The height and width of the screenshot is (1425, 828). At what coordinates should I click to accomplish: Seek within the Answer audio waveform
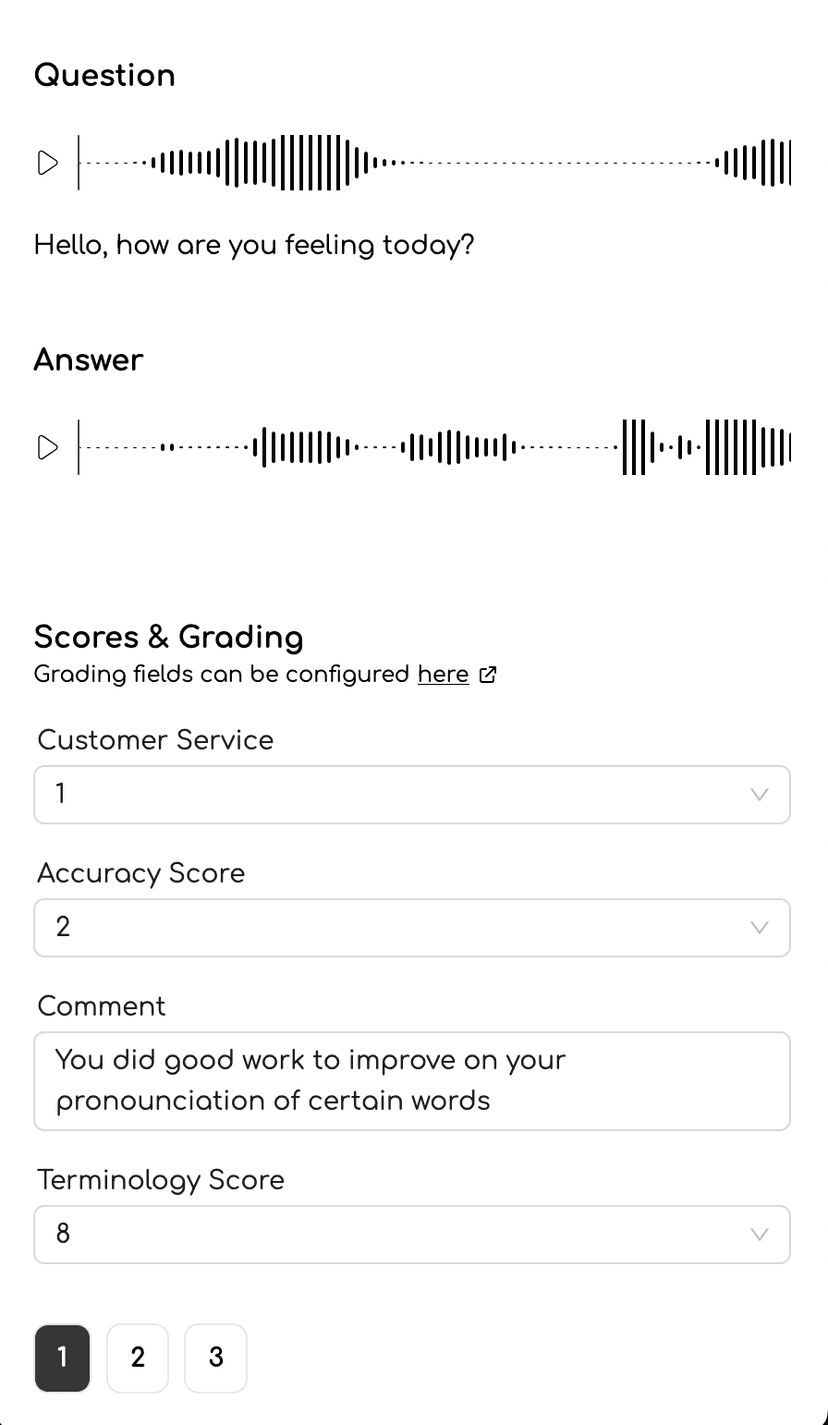click(x=450, y=447)
